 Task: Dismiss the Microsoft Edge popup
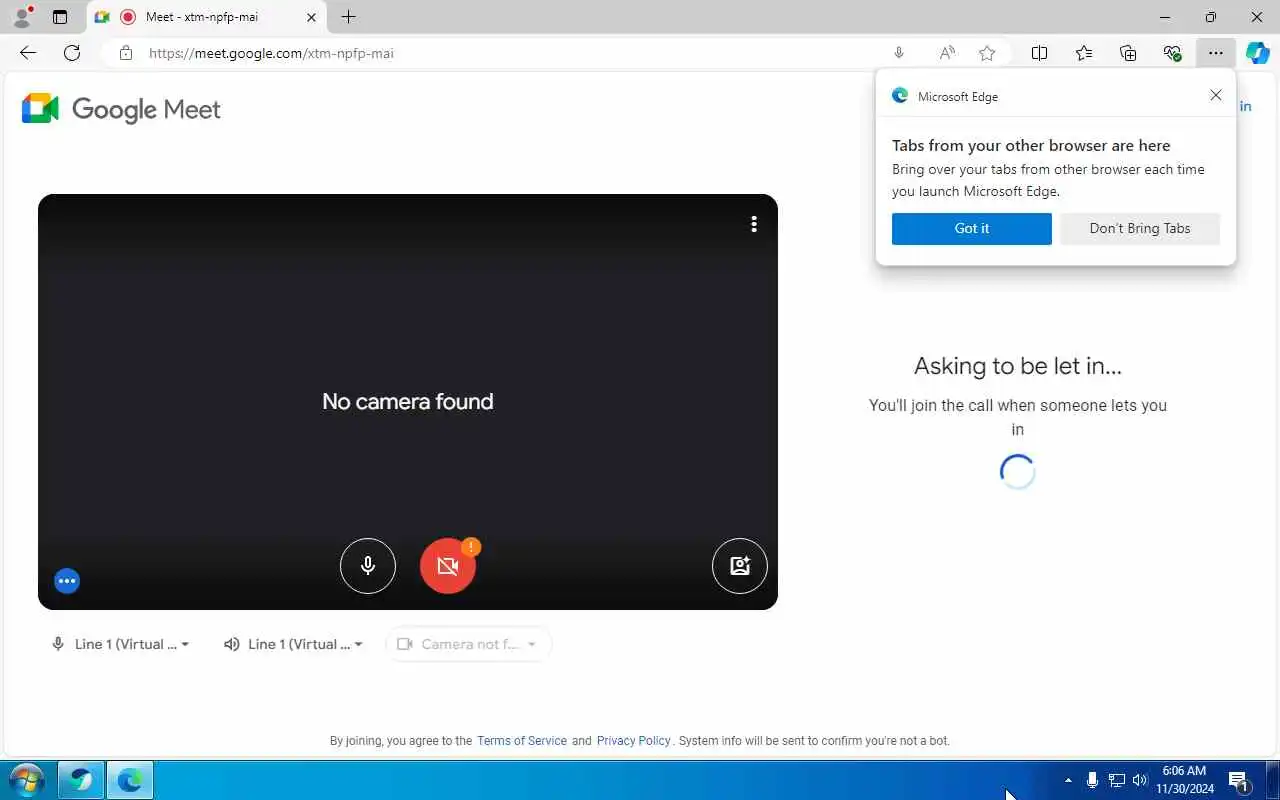click(1216, 95)
